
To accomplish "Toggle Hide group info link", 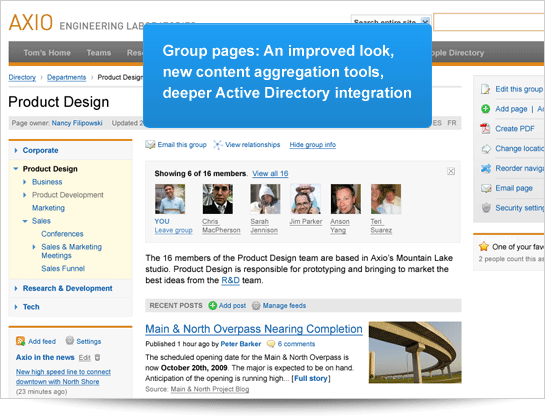I will (312, 145).
